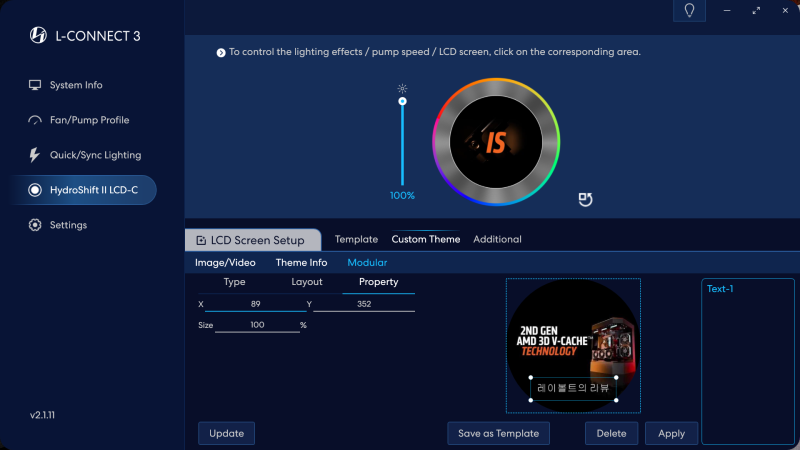
Task: Click the Apply button
Action: (671, 434)
